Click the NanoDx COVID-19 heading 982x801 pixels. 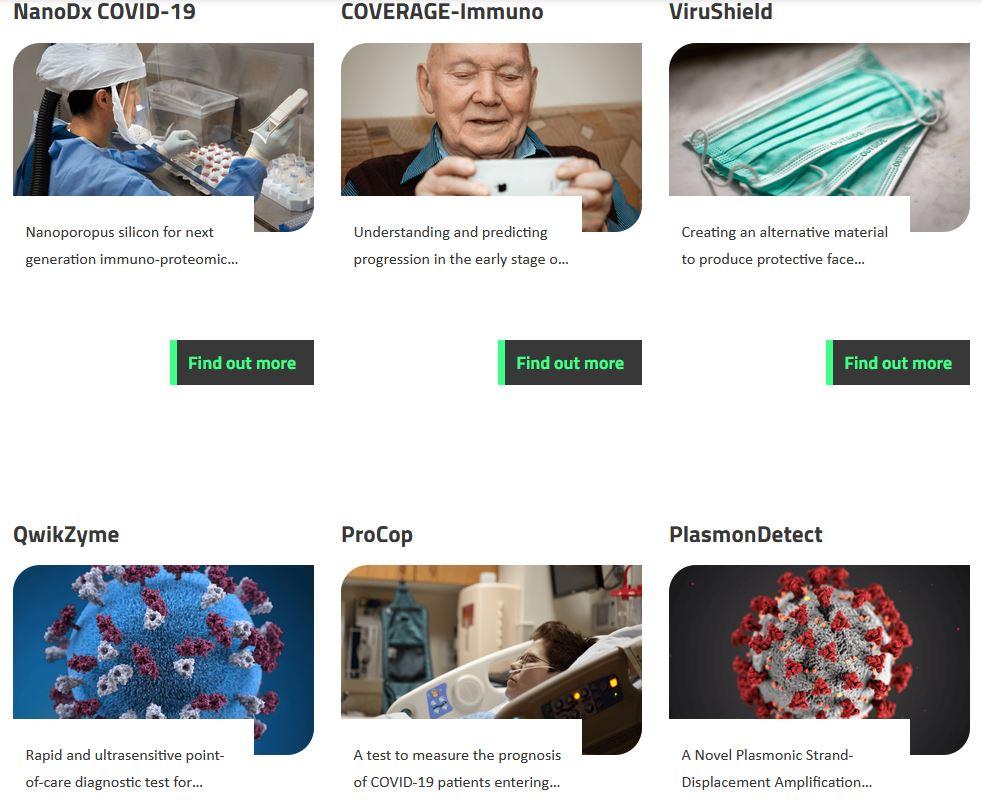105,11
